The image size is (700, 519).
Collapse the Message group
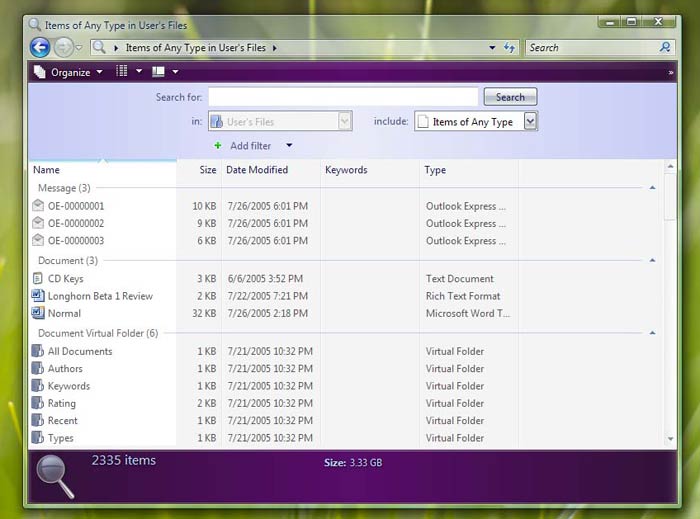click(652, 188)
